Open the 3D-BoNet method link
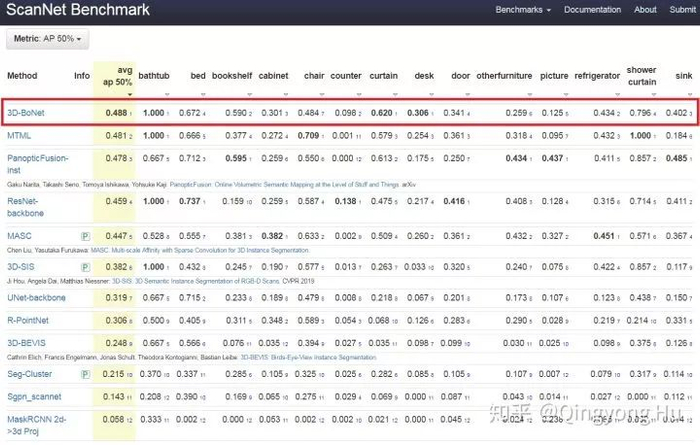 pos(26,113)
